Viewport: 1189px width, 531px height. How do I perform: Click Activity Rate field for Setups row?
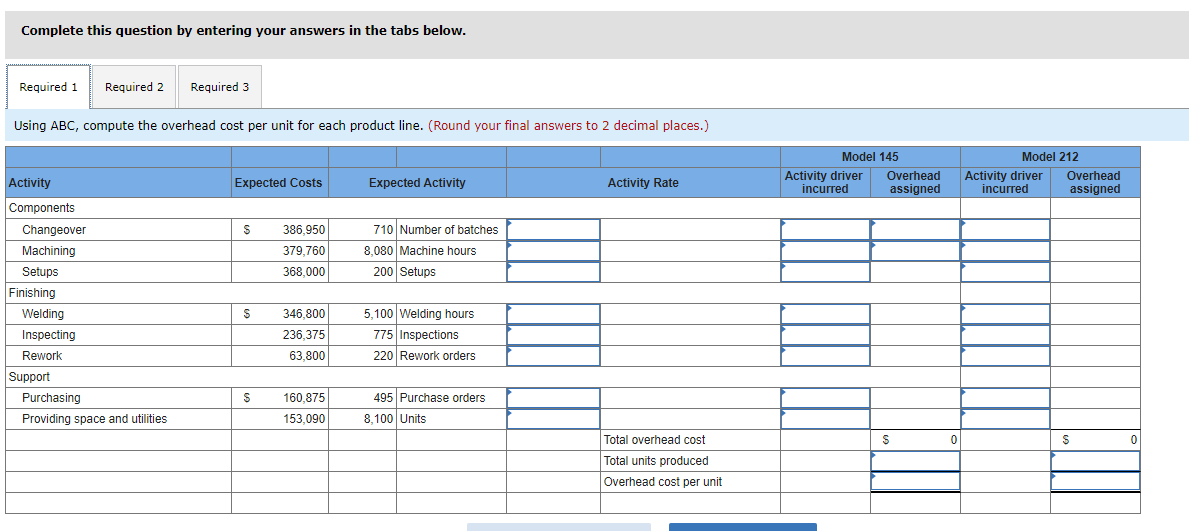coord(554,272)
